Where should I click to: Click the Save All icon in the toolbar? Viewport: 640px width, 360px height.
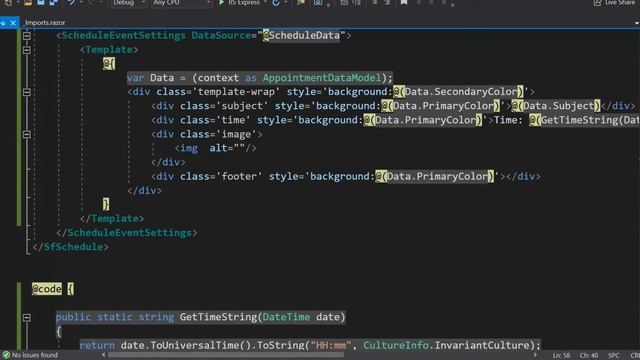[53, 2]
